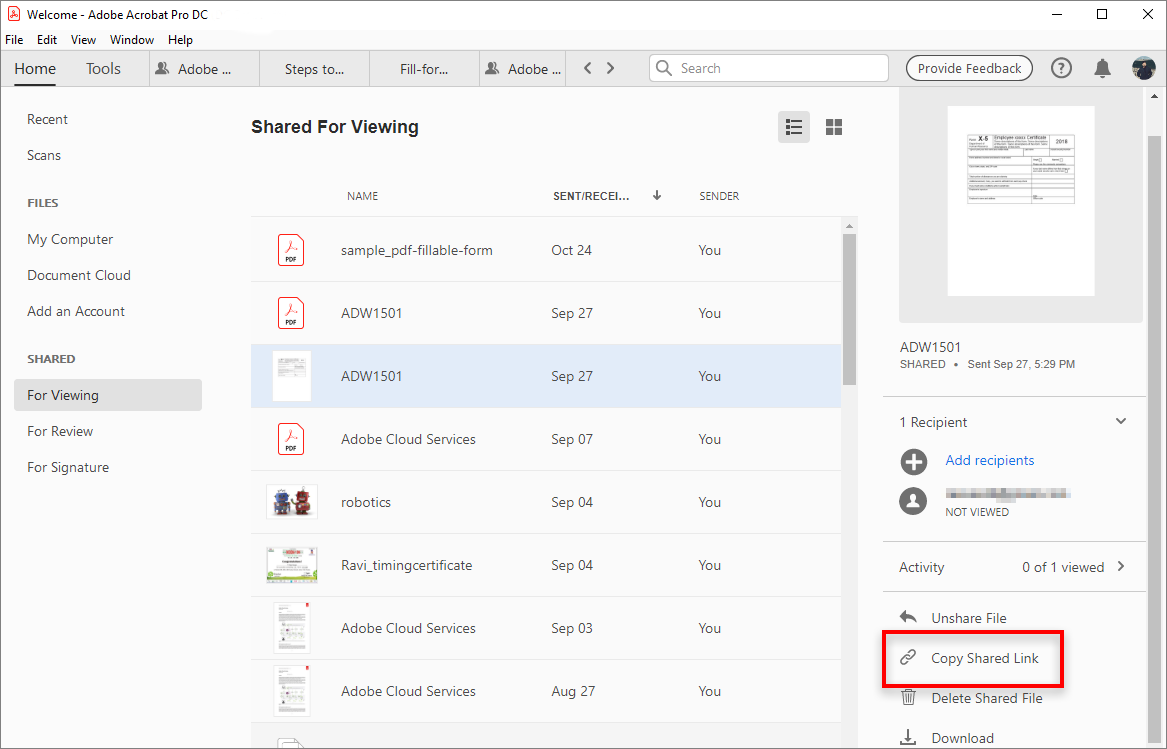Open For Signature shared list
The image size is (1167, 749).
point(68,467)
